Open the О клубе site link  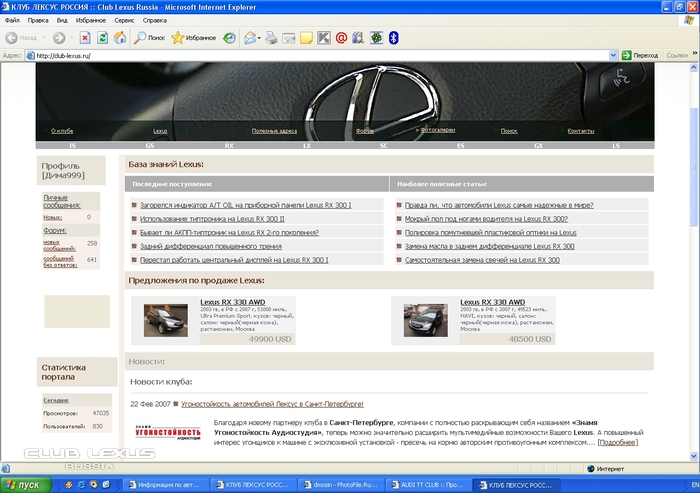(62, 131)
